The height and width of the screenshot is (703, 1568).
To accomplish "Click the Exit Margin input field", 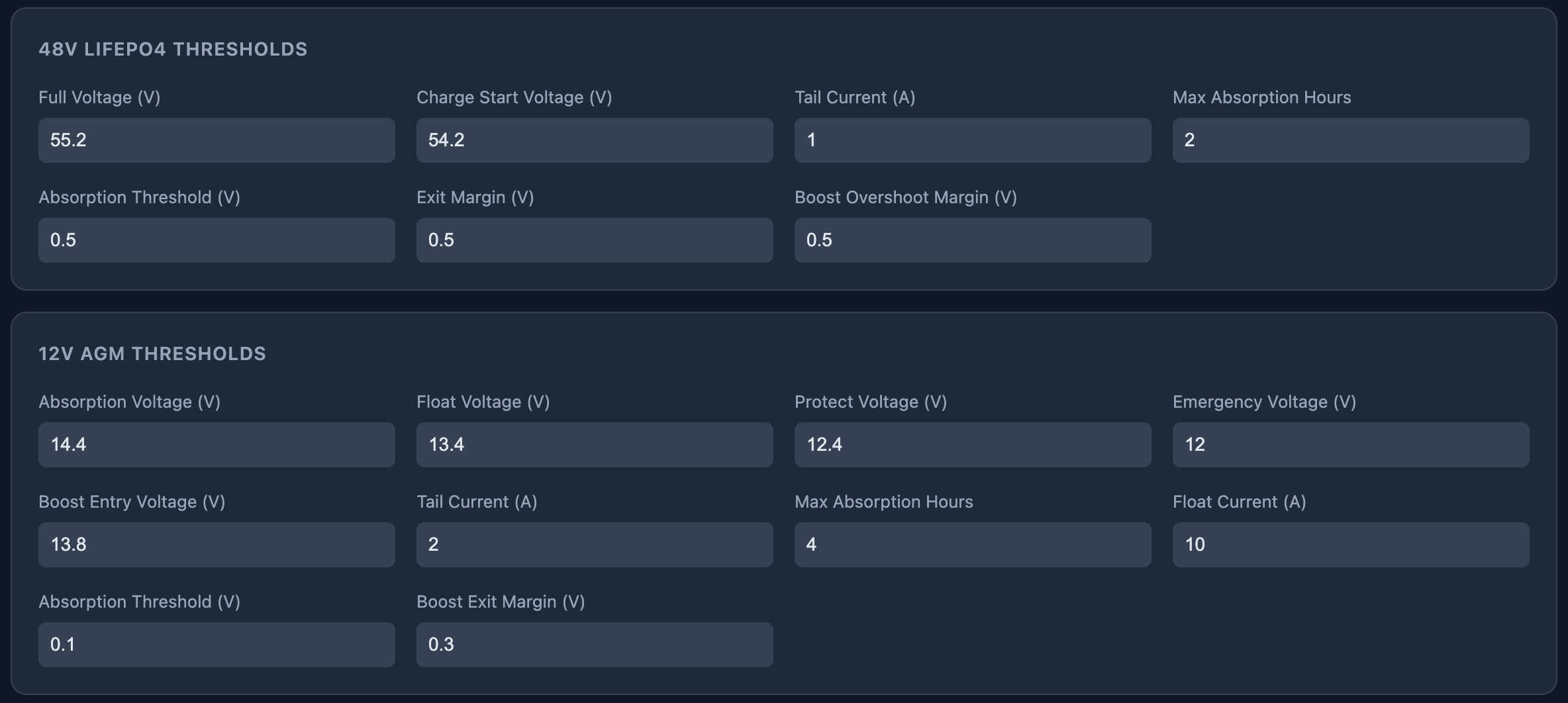I will (595, 240).
